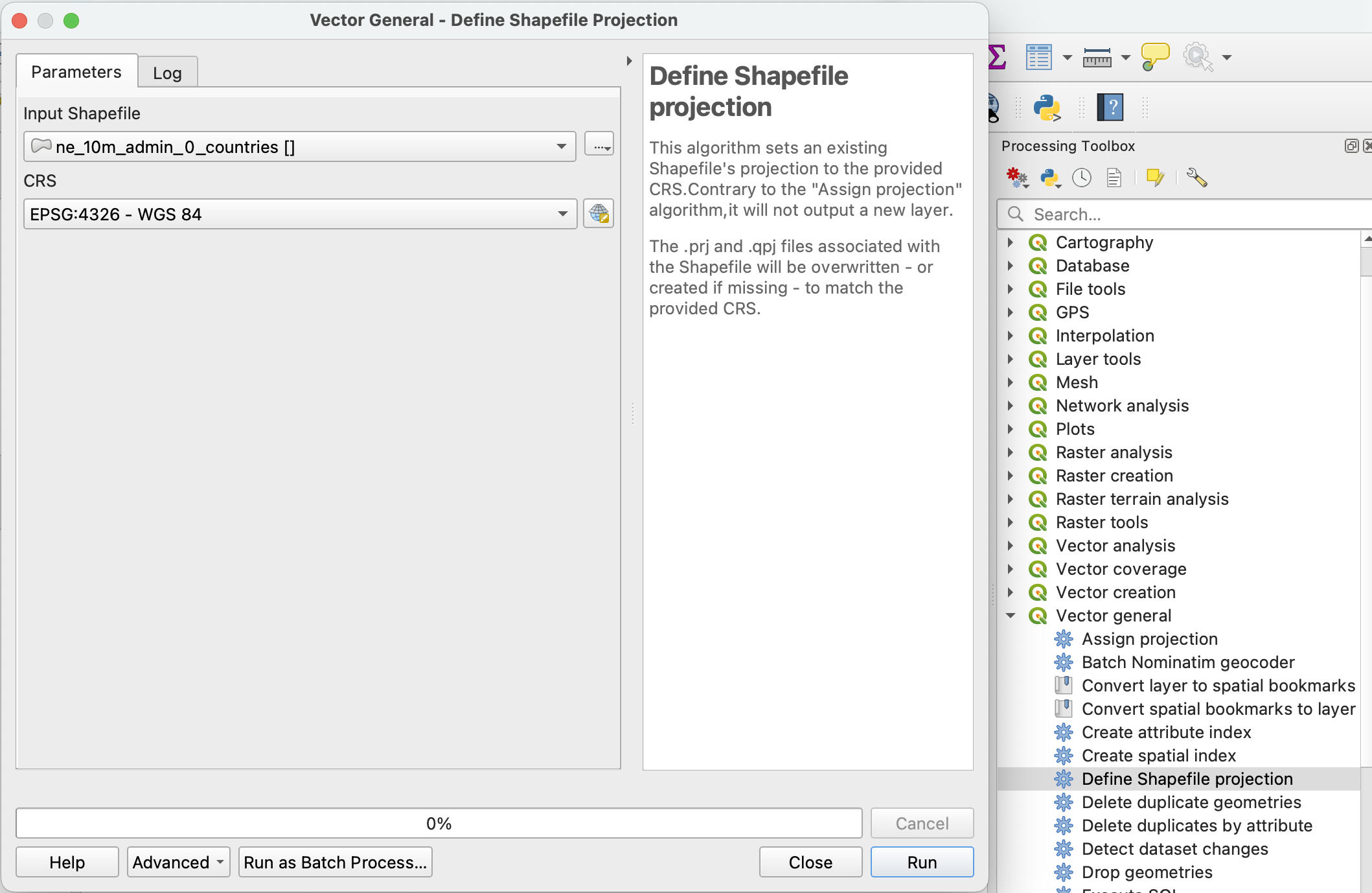Toggle Edit Features In-Place pencil icon
This screenshot has height=893, width=1372.
[x=1155, y=178]
